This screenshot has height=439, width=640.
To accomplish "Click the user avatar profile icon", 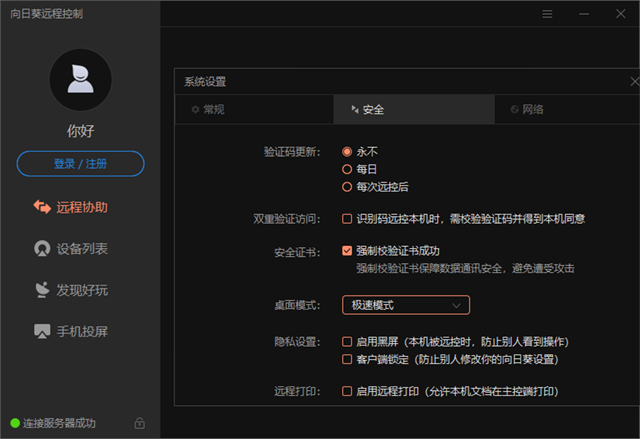I will pyautogui.click(x=80, y=80).
